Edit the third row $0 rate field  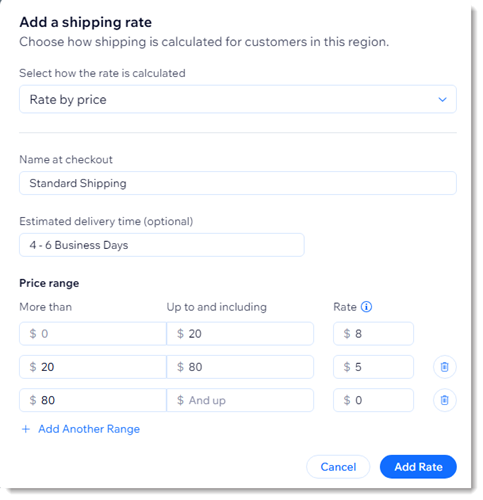tap(373, 400)
